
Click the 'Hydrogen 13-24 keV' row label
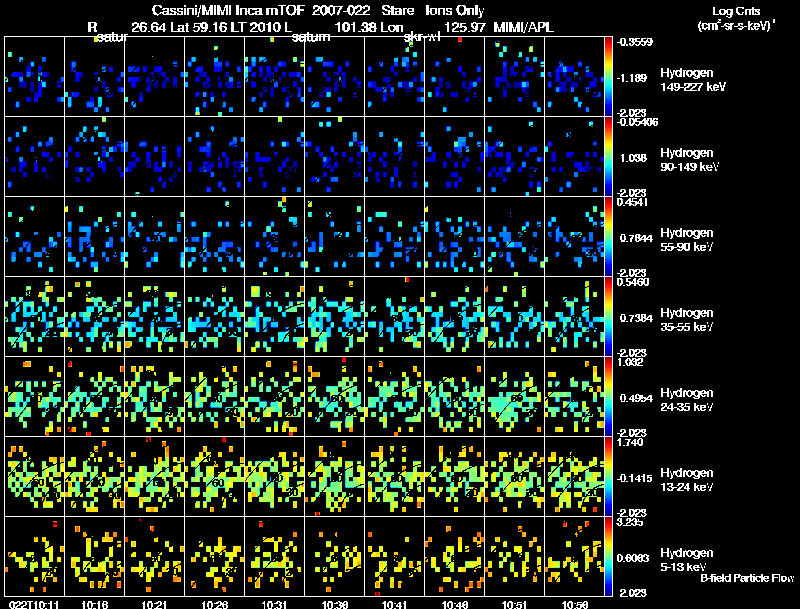click(x=686, y=480)
